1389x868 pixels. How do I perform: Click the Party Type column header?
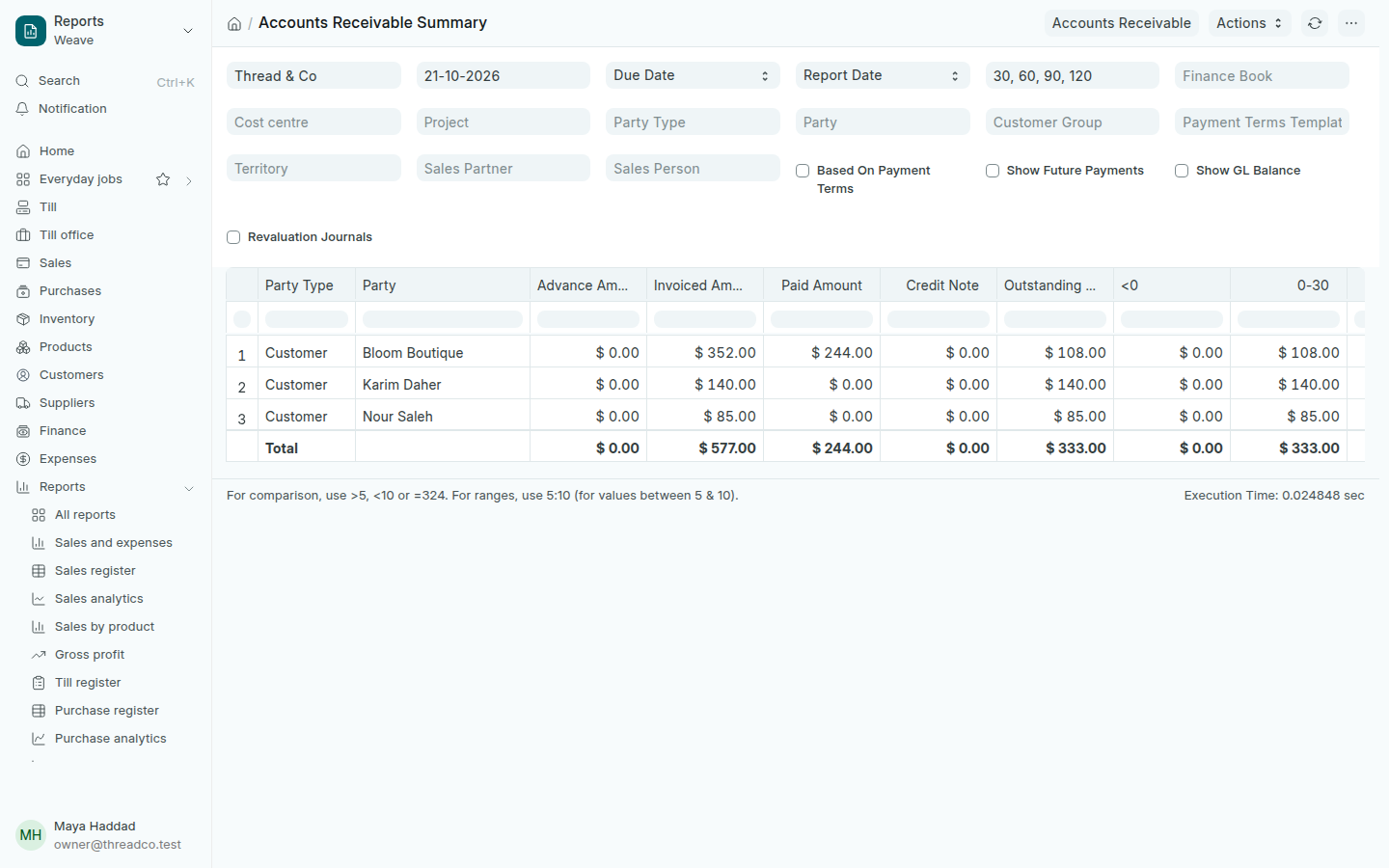[x=306, y=285]
